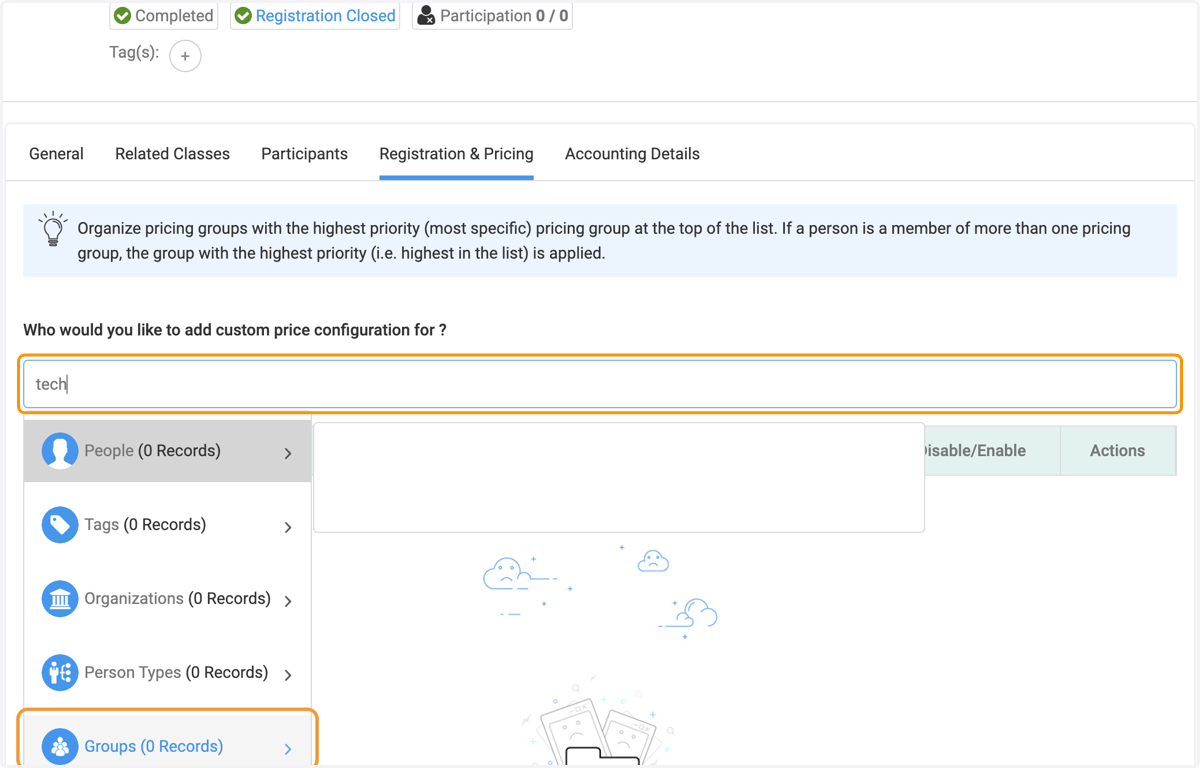Expand the Person Types results chevron
The height and width of the screenshot is (768, 1200).
288,675
